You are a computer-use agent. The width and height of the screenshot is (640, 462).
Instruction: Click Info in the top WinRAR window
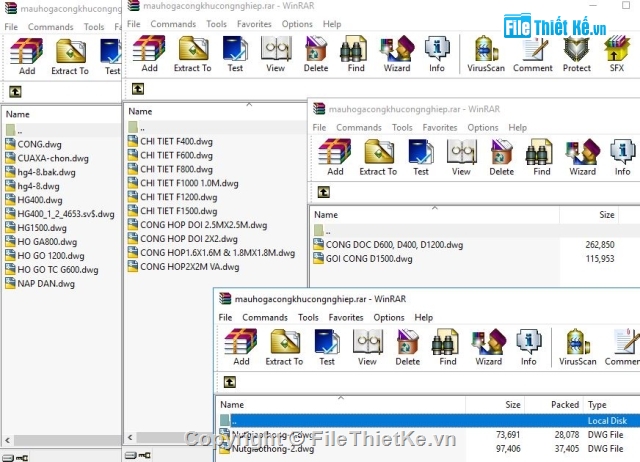[x=437, y=54]
